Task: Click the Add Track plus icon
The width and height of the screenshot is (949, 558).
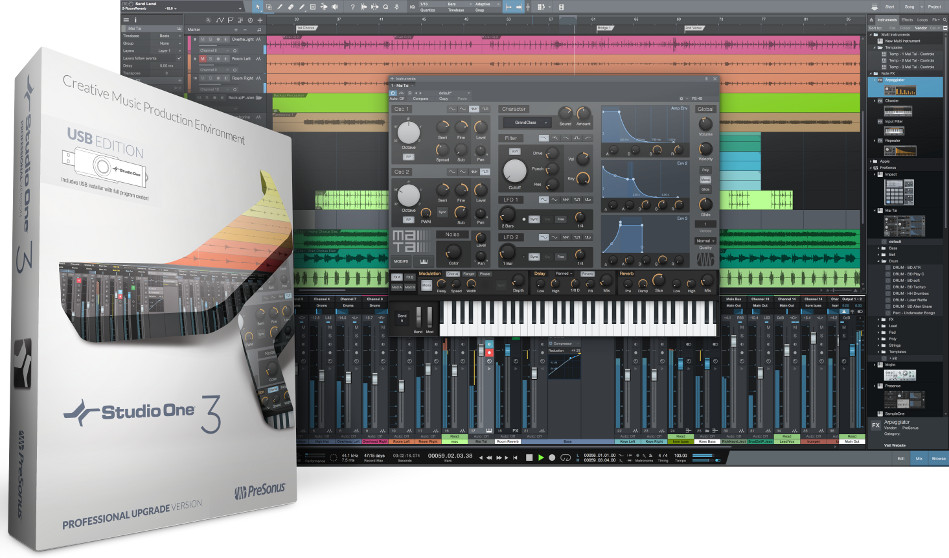Action: 260,20
